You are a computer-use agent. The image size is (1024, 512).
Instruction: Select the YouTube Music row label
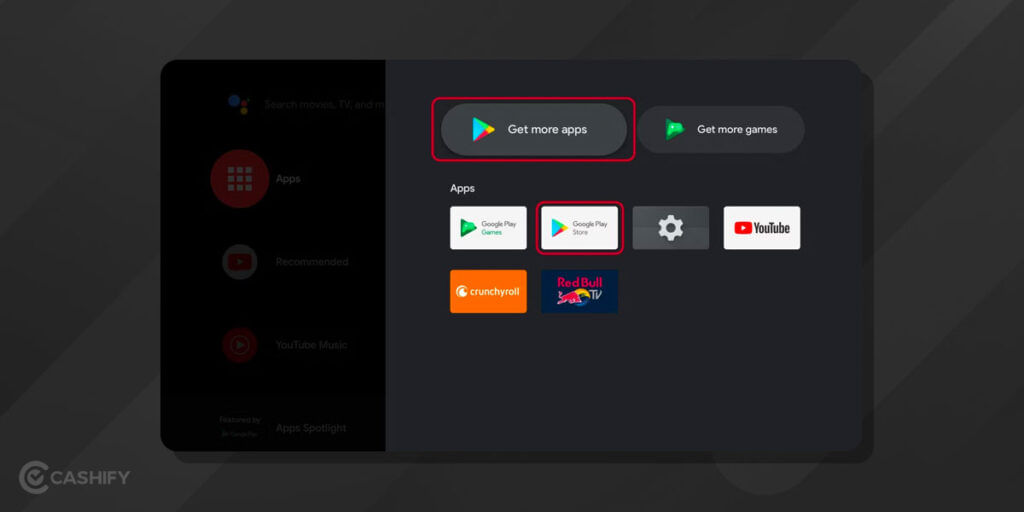point(312,345)
